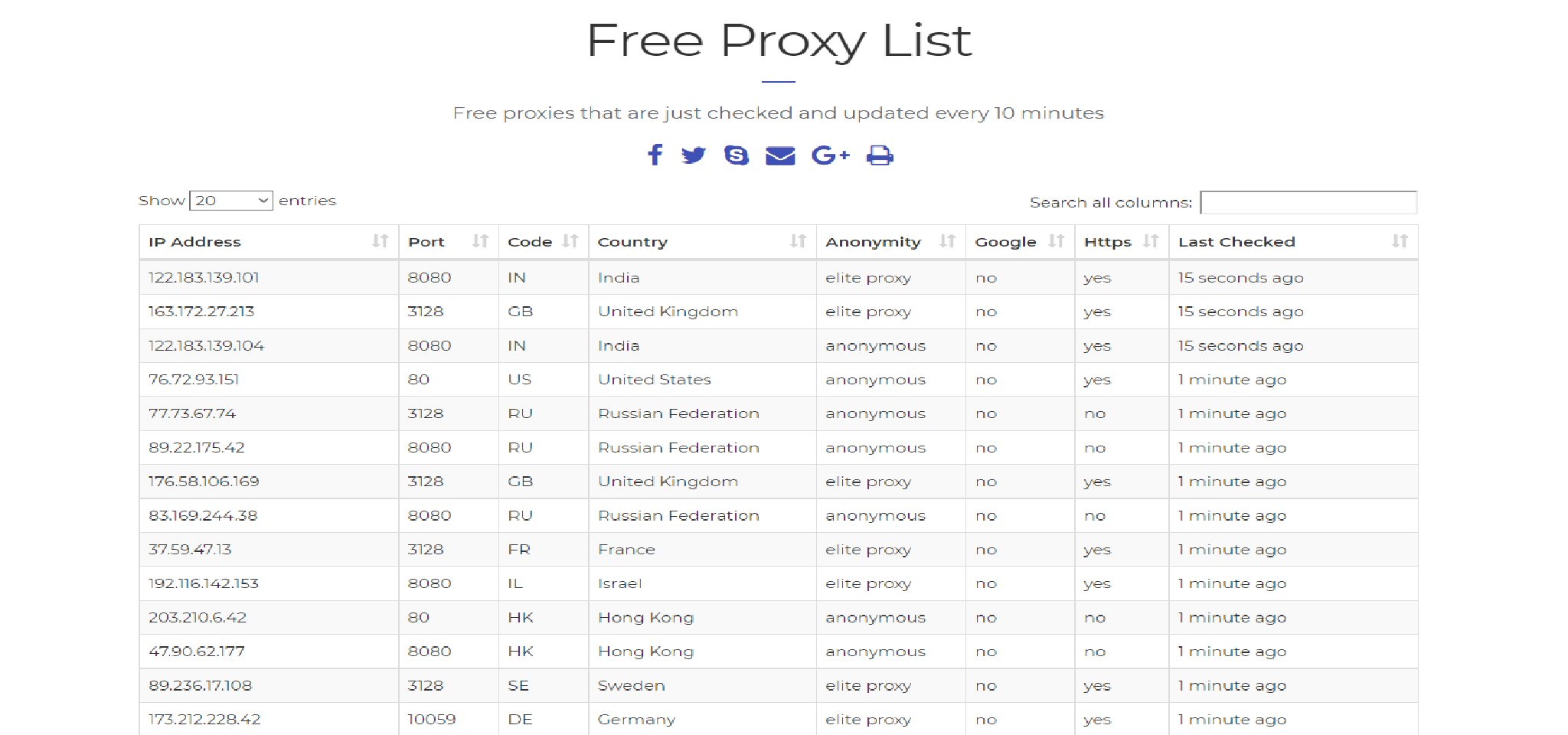Share the page via the Facebook icon
Viewport: 1568px width, 735px height.
[655, 155]
